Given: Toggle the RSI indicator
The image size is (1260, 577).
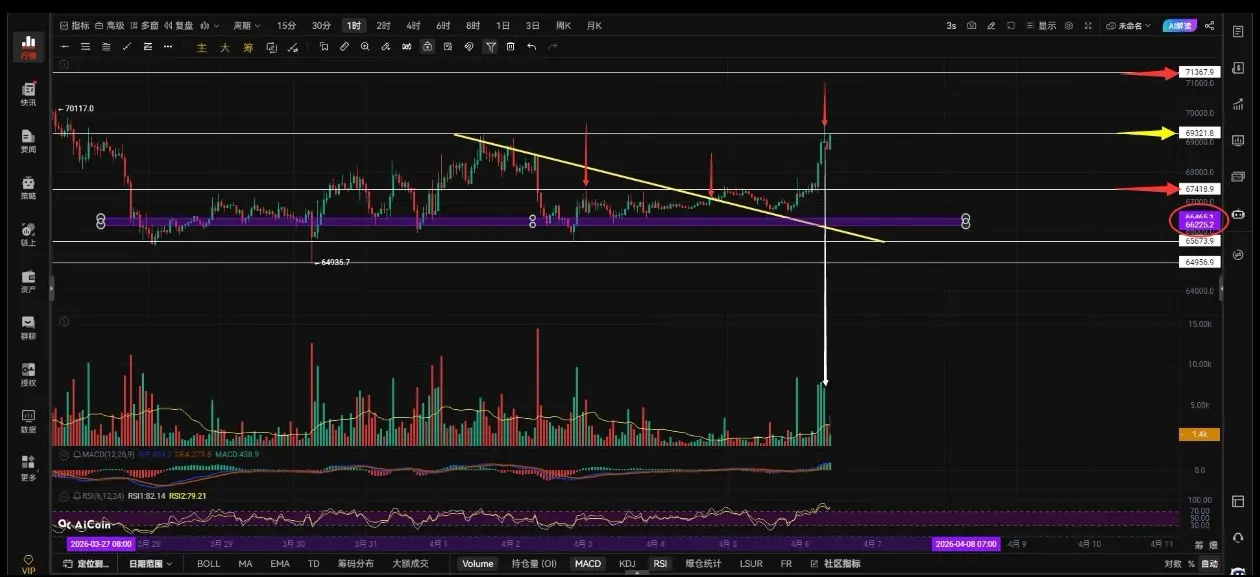Looking at the screenshot, I should [660, 564].
